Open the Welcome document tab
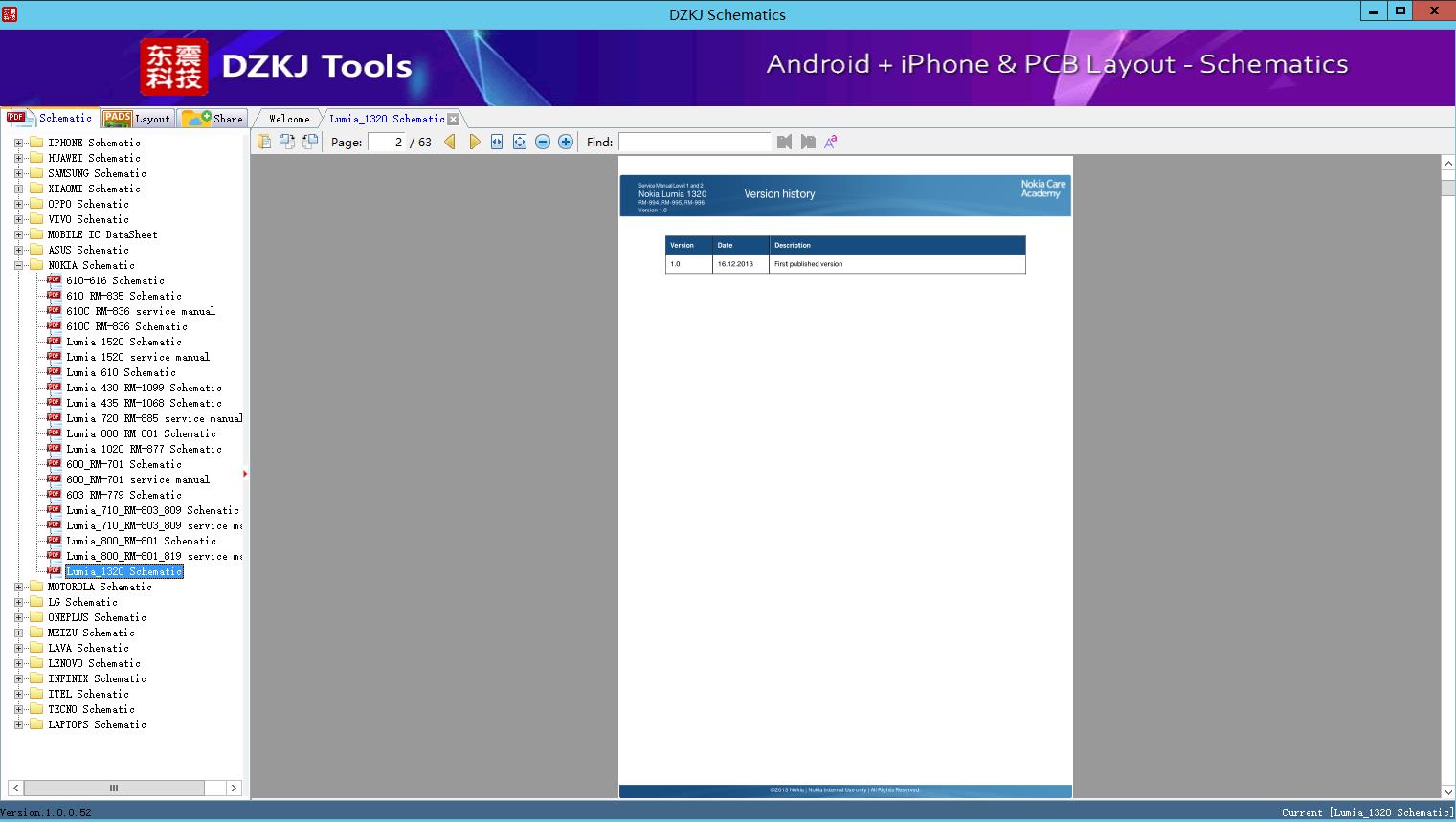 pyautogui.click(x=289, y=119)
